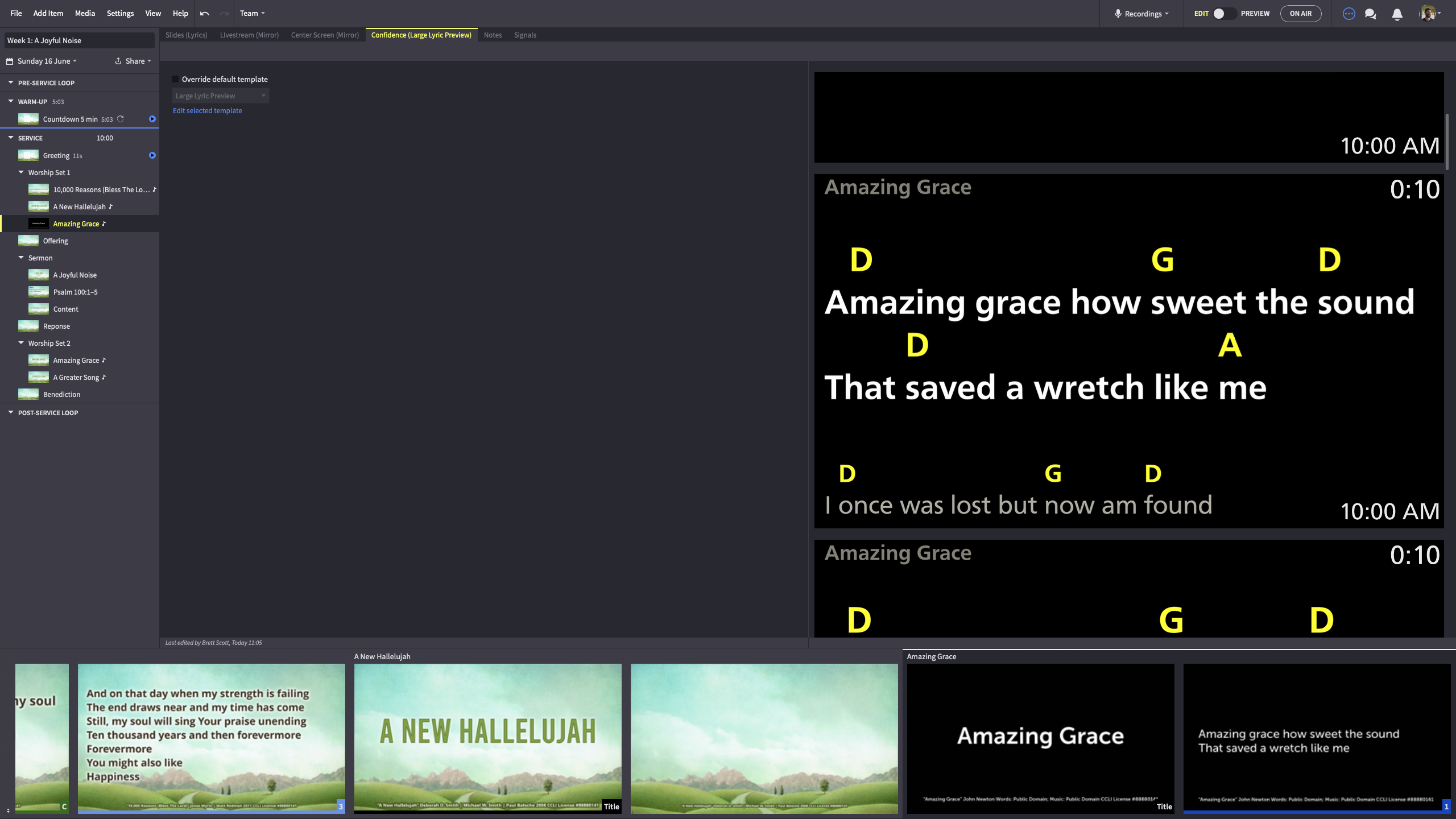This screenshot has height=819, width=1456.
Task: Collapse the Worship Set 1 group
Action: [21, 172]
